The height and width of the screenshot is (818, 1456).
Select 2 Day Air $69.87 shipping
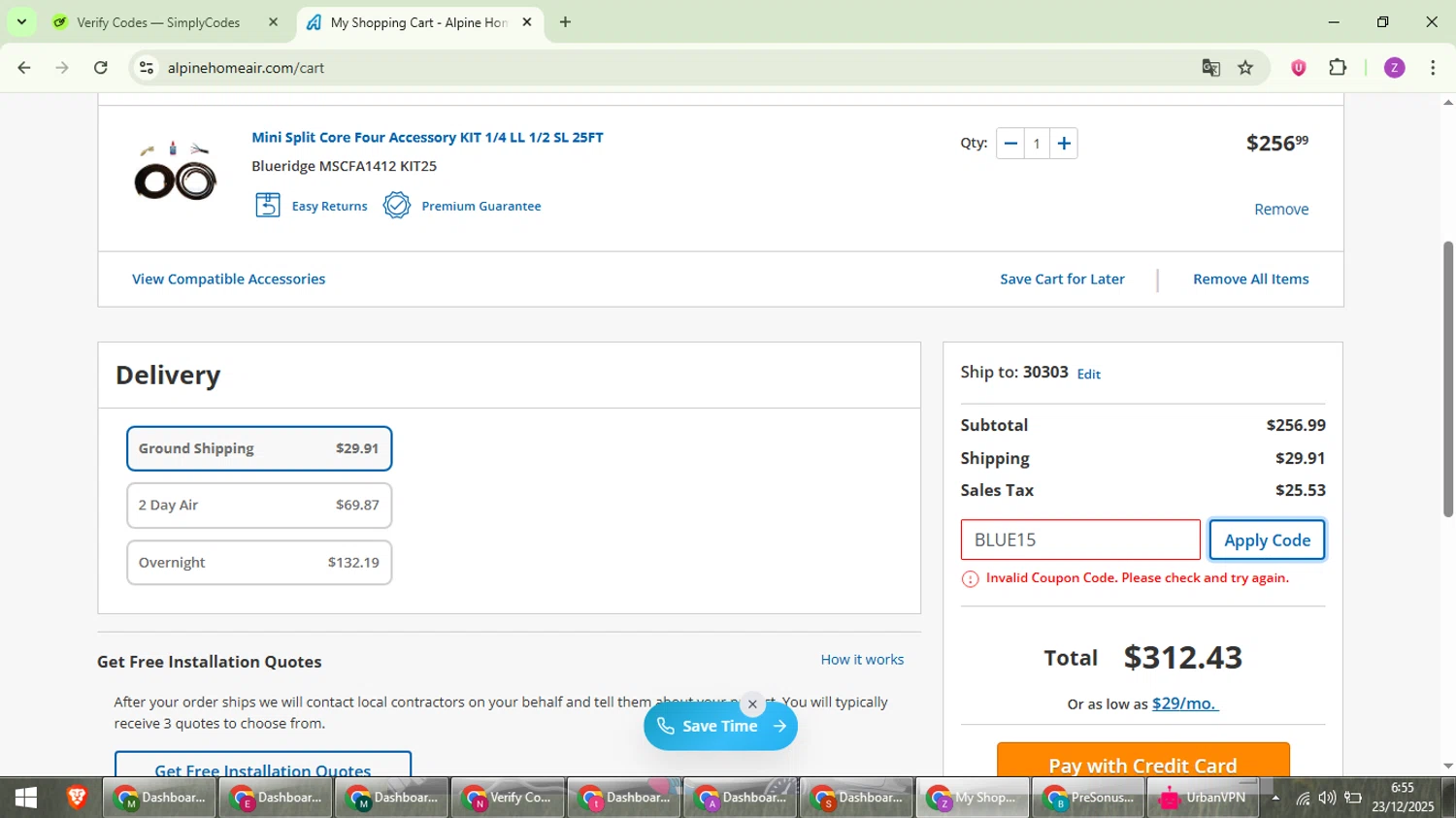click(x=259, y=506)
